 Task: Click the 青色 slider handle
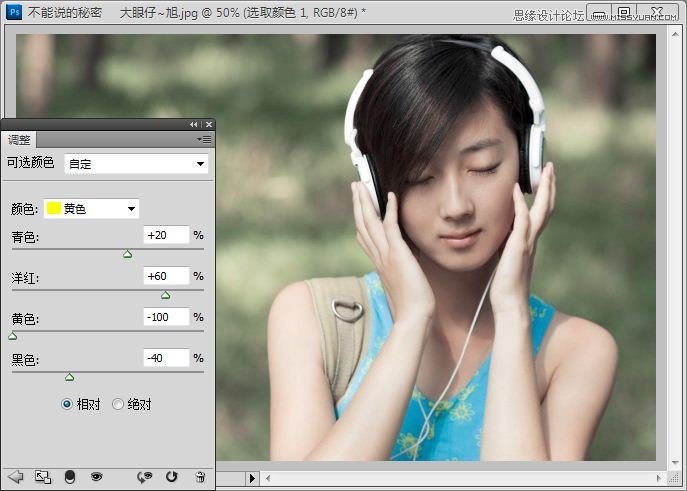point(127,254)
